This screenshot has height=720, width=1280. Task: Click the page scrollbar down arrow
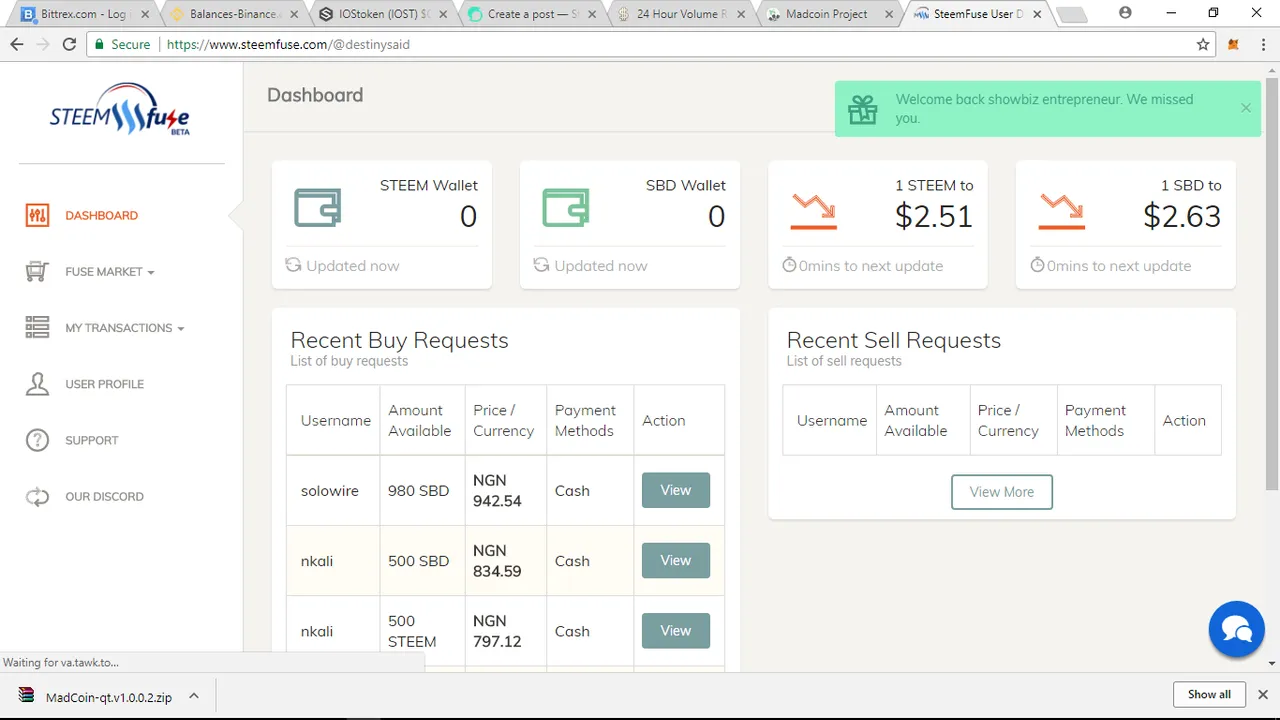pos(1272,664)
